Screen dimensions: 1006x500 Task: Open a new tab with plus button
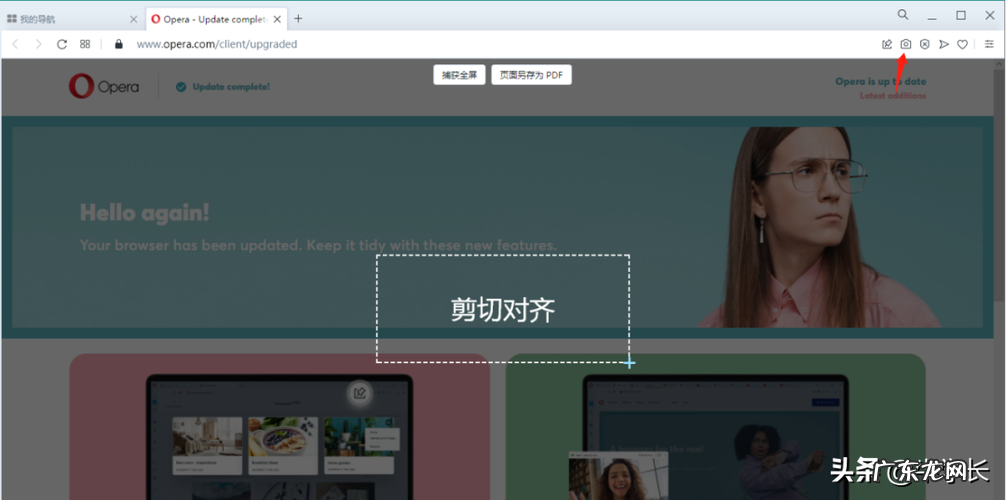coord(298,18)
